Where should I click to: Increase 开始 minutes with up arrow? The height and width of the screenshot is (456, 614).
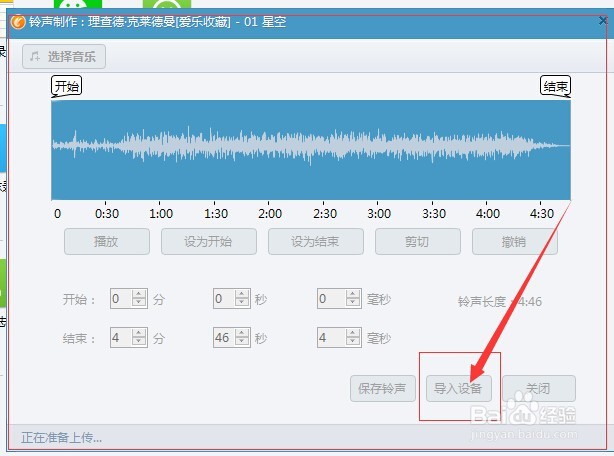click(x=139, y=294)
